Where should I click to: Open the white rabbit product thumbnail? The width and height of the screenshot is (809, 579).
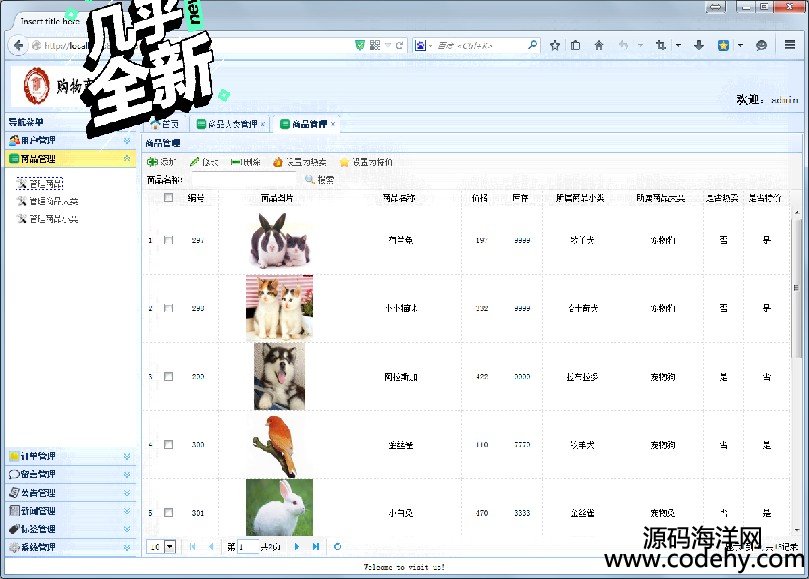[279, 508]
